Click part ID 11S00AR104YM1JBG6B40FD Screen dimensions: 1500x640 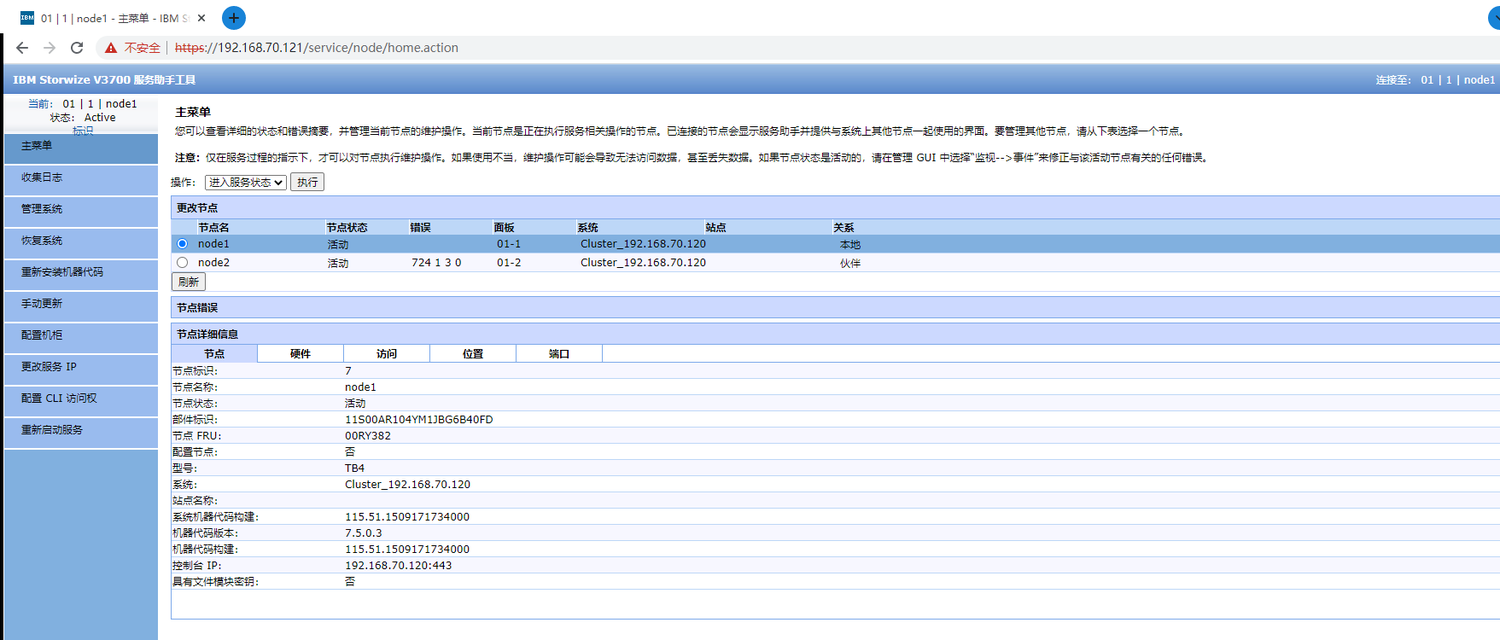click(419, 420)
